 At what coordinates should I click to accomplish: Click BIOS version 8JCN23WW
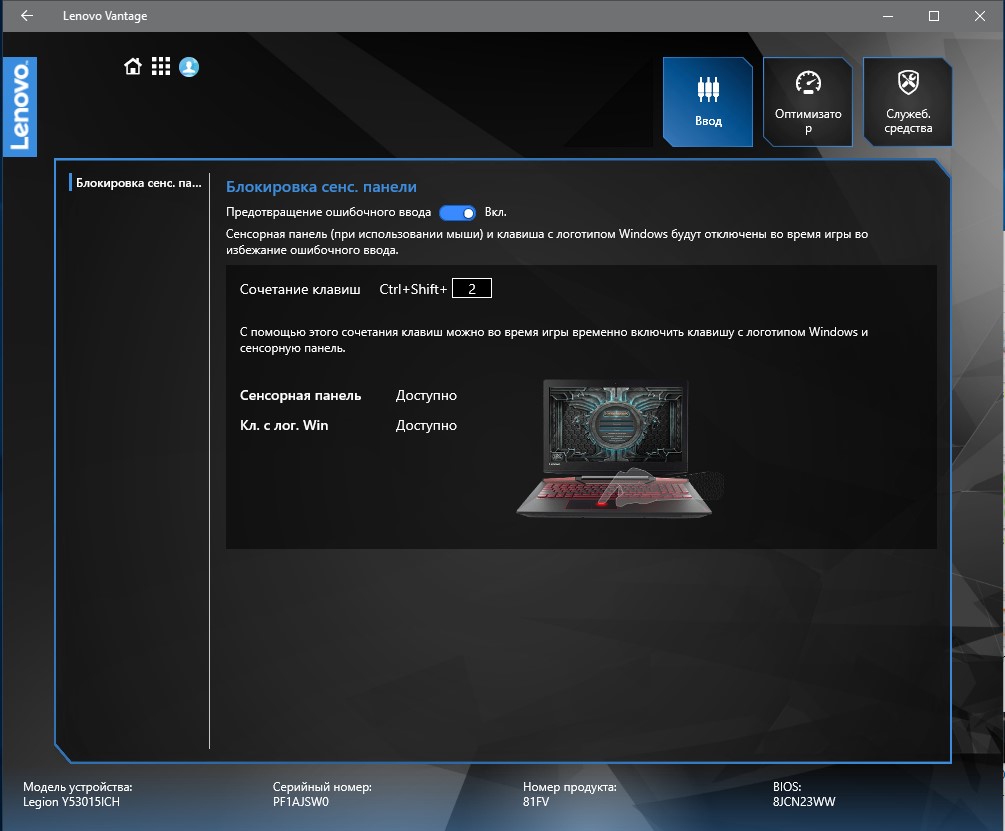804,802
